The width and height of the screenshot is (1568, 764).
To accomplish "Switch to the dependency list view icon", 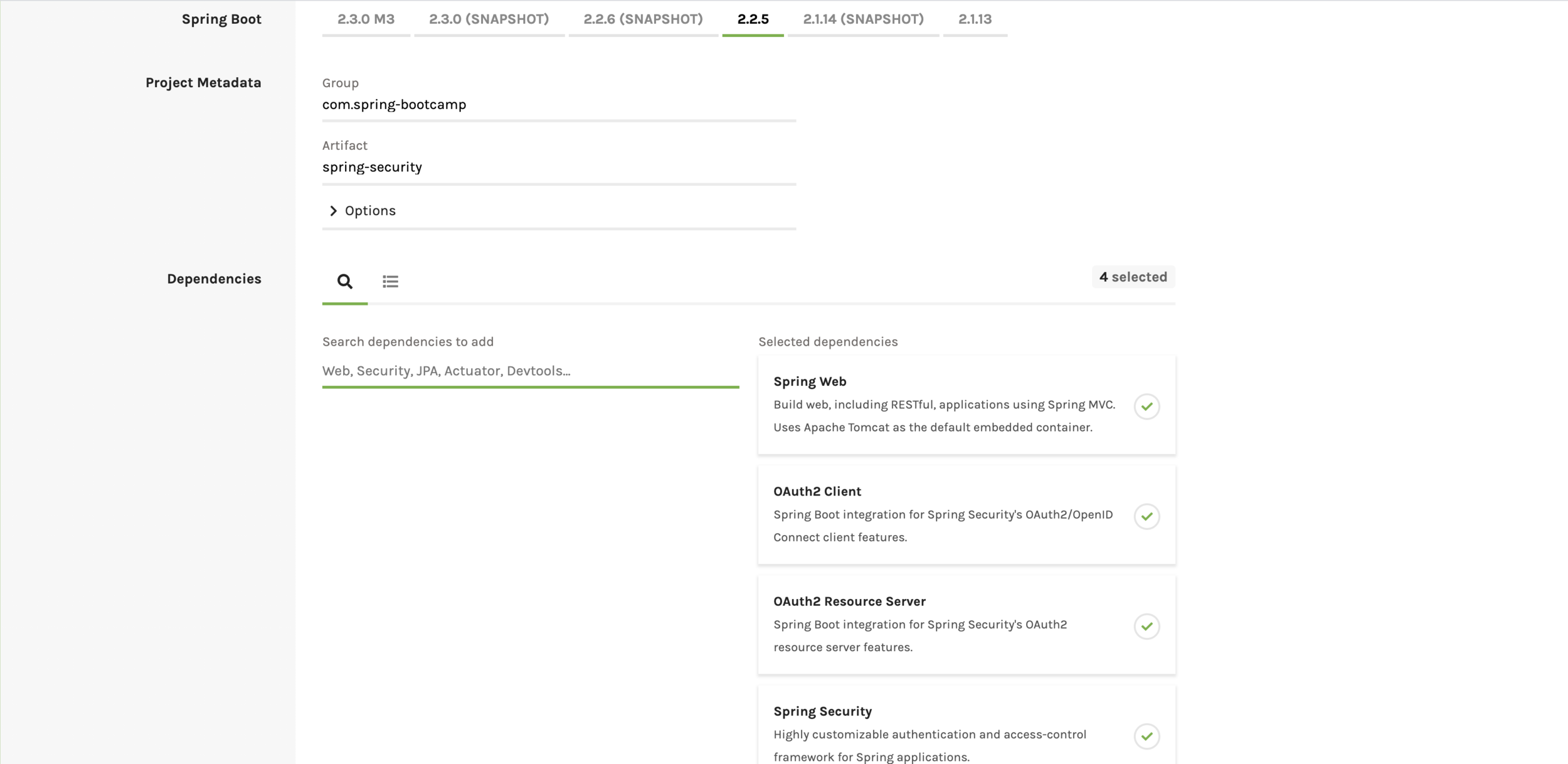I will point(390,281).
